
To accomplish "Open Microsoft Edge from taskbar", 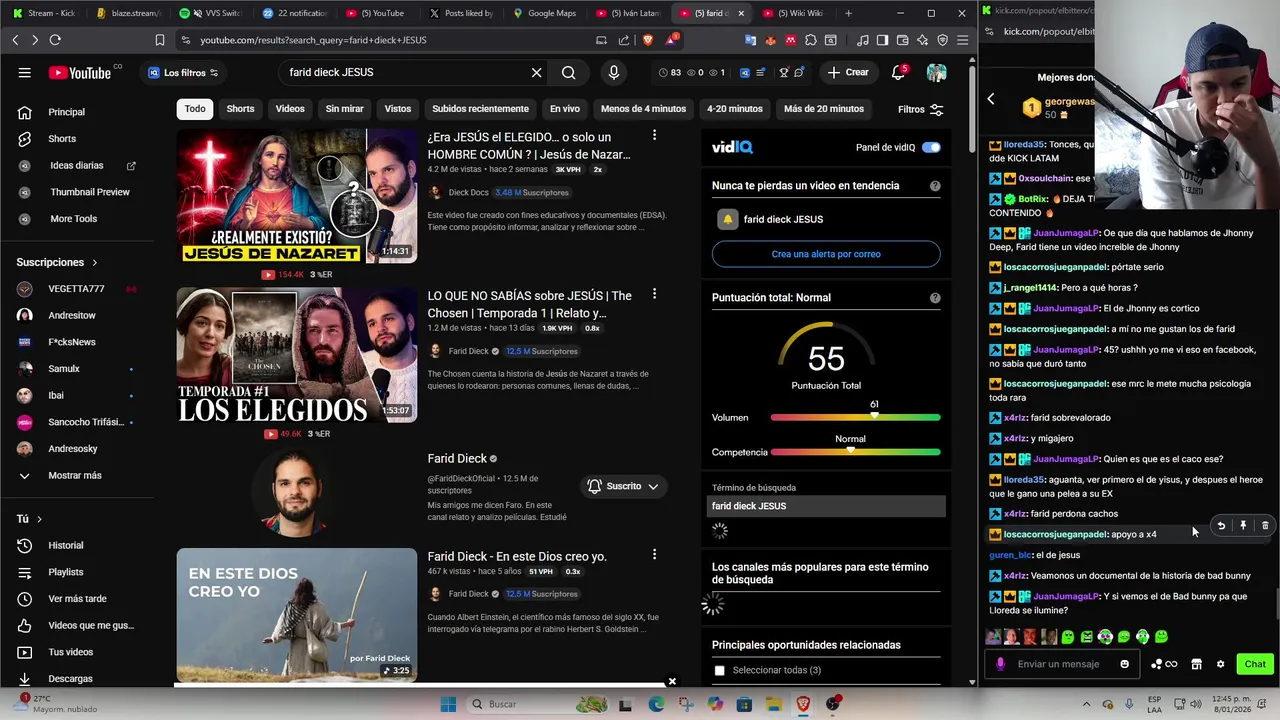I will coord(656,704).
